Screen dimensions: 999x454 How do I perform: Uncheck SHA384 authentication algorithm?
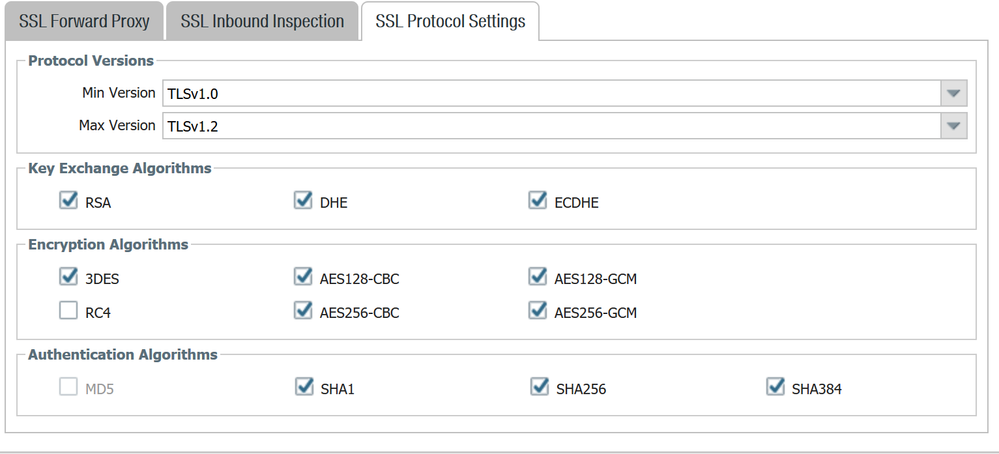click(775, 387)
